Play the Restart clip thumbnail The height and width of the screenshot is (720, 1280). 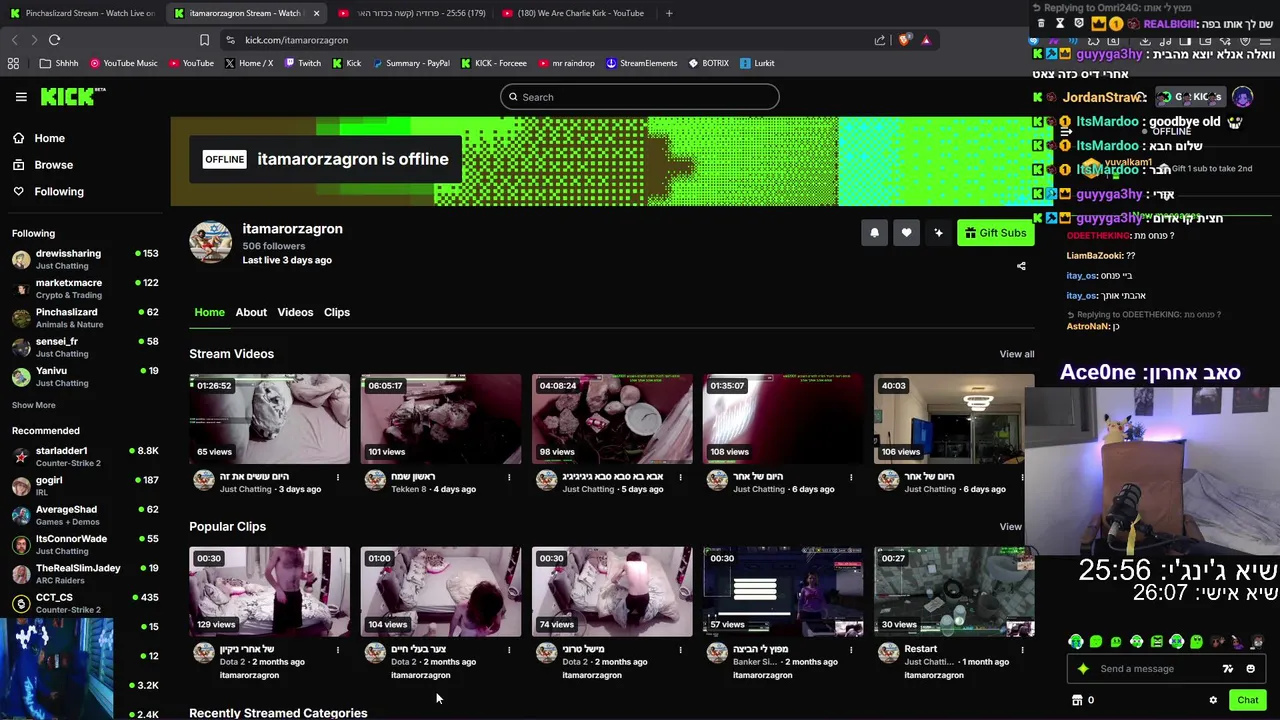click(954, 592)
